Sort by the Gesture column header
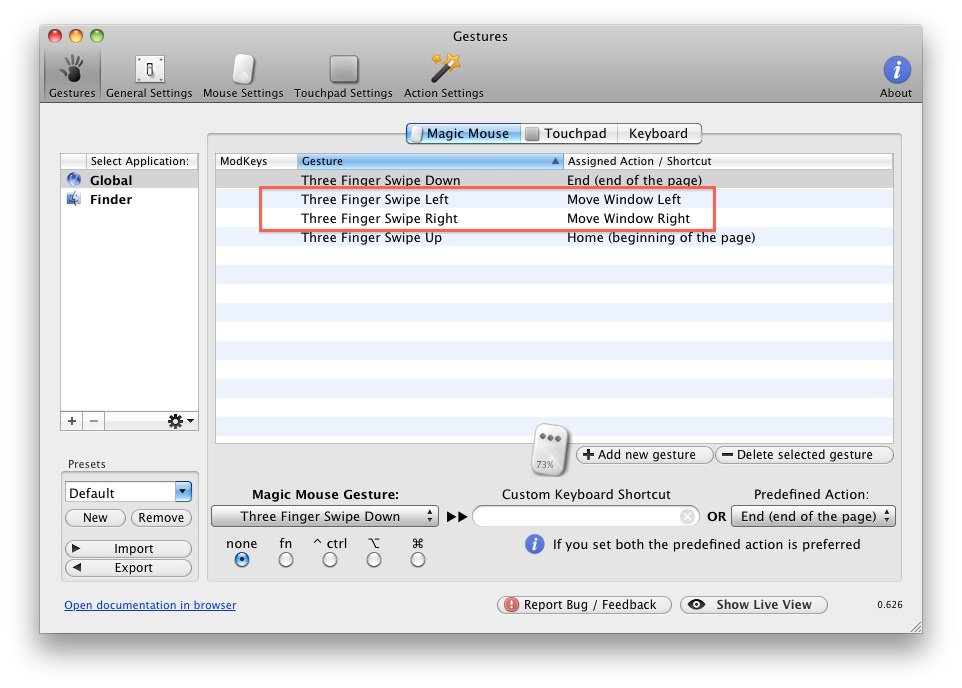 coord(430,161)
